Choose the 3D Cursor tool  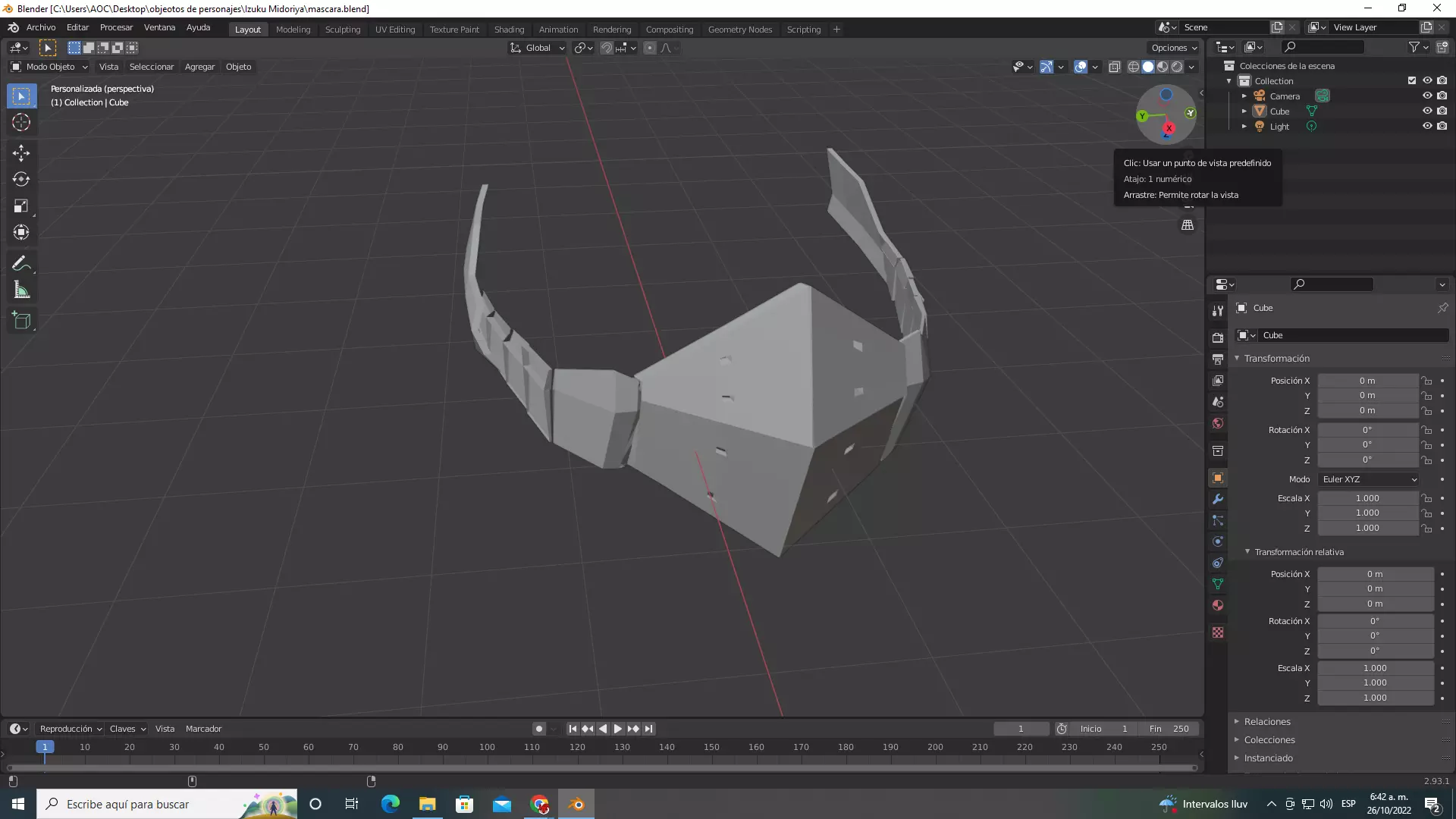pyautogui.click(x=21, y=122)
